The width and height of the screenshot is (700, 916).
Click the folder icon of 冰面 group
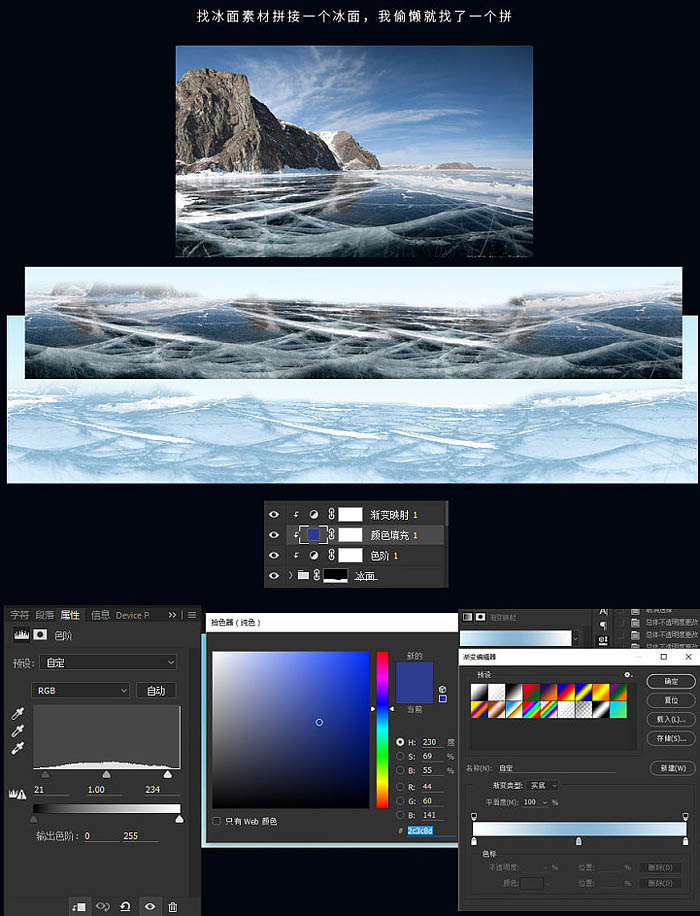pyautogui.click(x=303, y=575)
